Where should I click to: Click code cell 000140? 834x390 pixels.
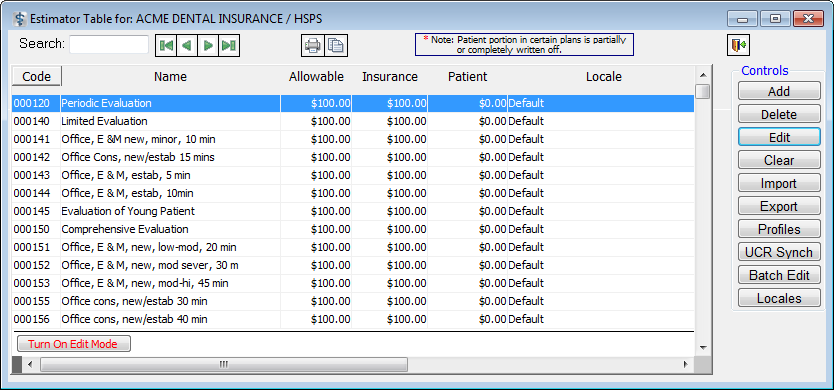click(36, 121)
